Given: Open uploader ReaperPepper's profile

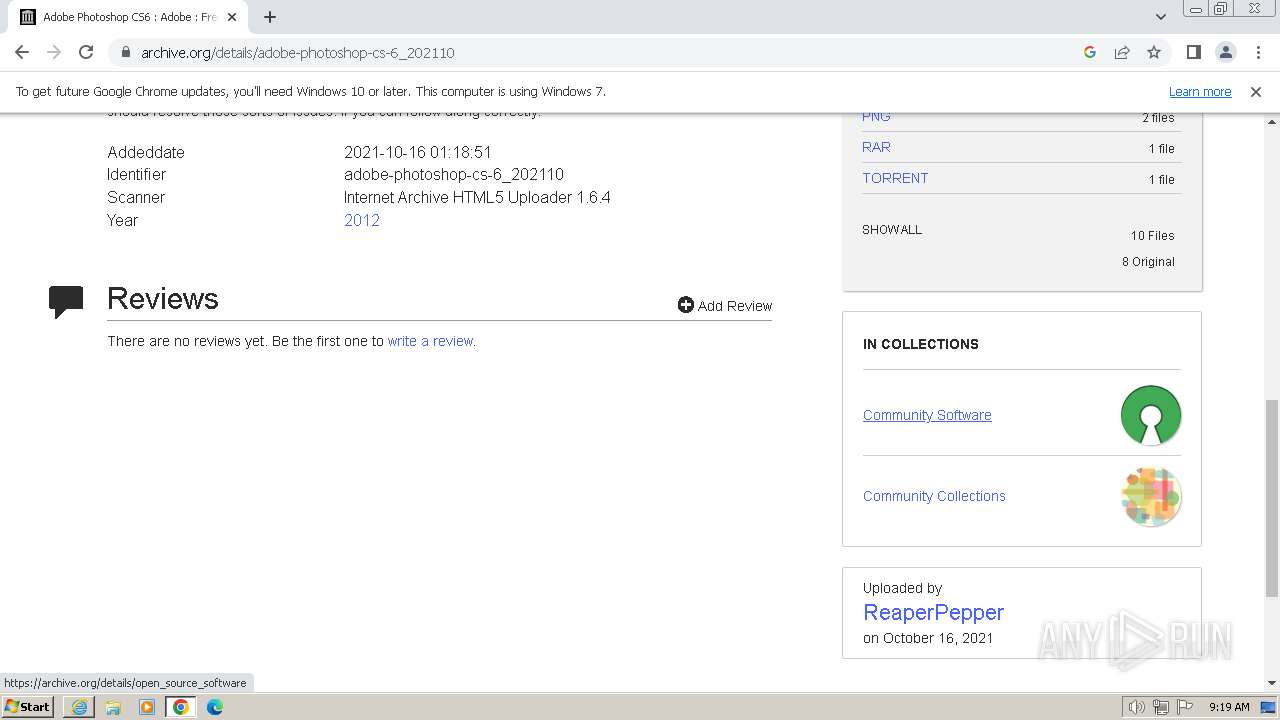Looking at the screenshot, I should [x=933, y=612].
